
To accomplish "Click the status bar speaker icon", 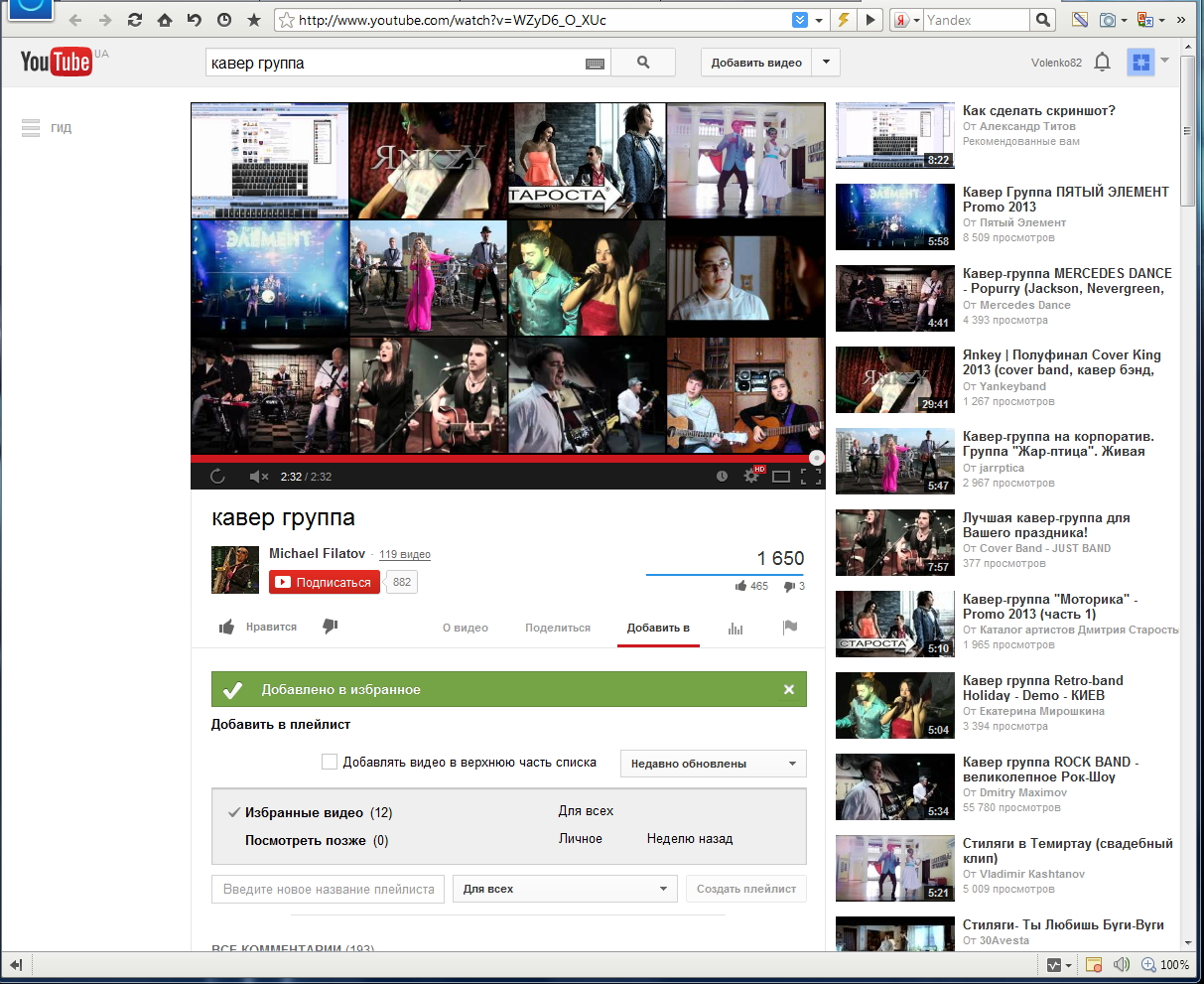I will tap(1122, 964).
